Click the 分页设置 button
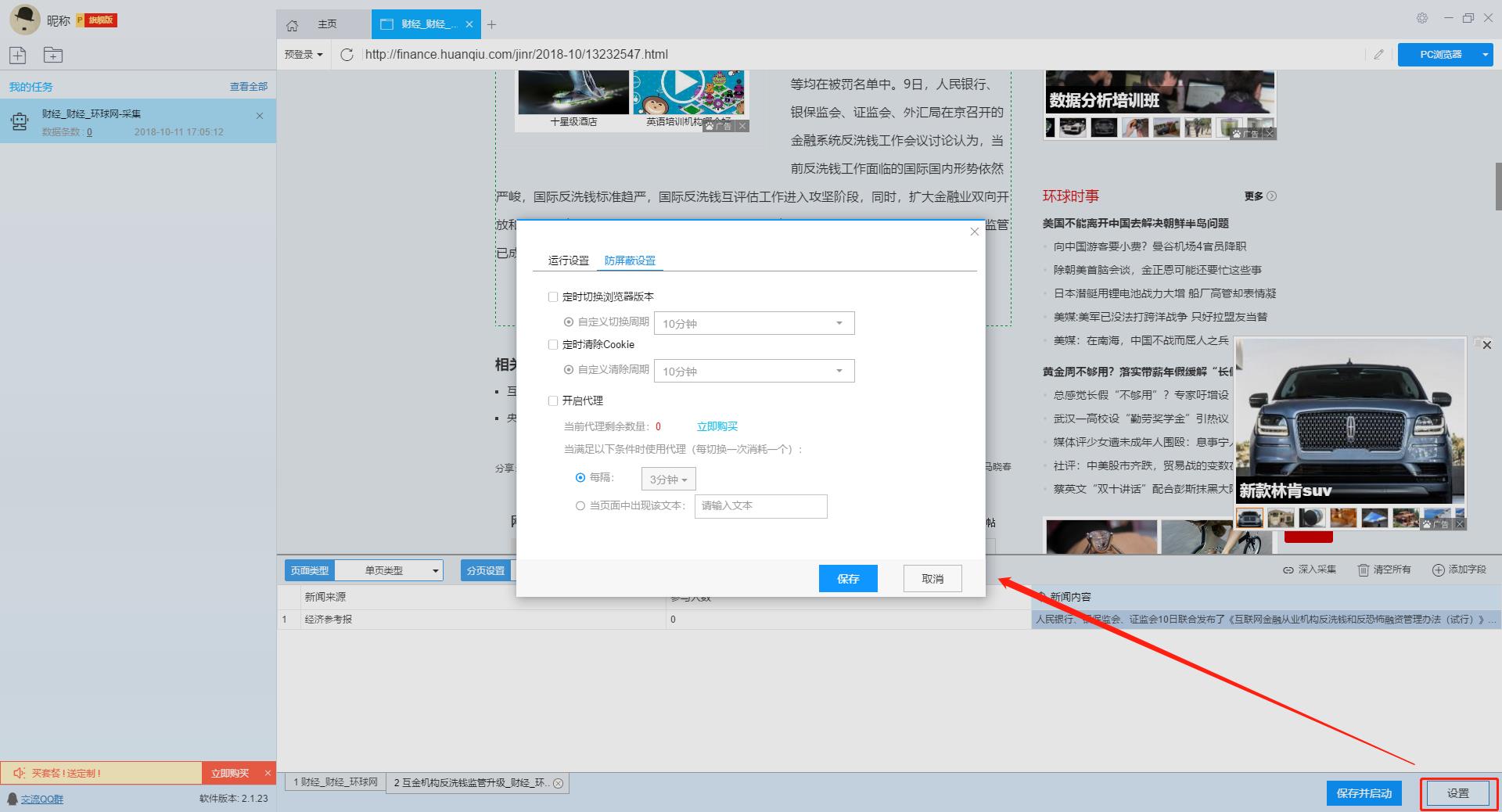The height and width of the screenshot is (812, 1502). 486,570
